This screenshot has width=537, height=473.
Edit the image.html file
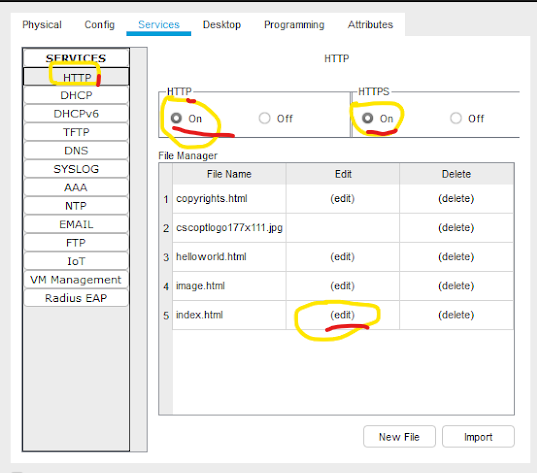(x=342, y=286)
